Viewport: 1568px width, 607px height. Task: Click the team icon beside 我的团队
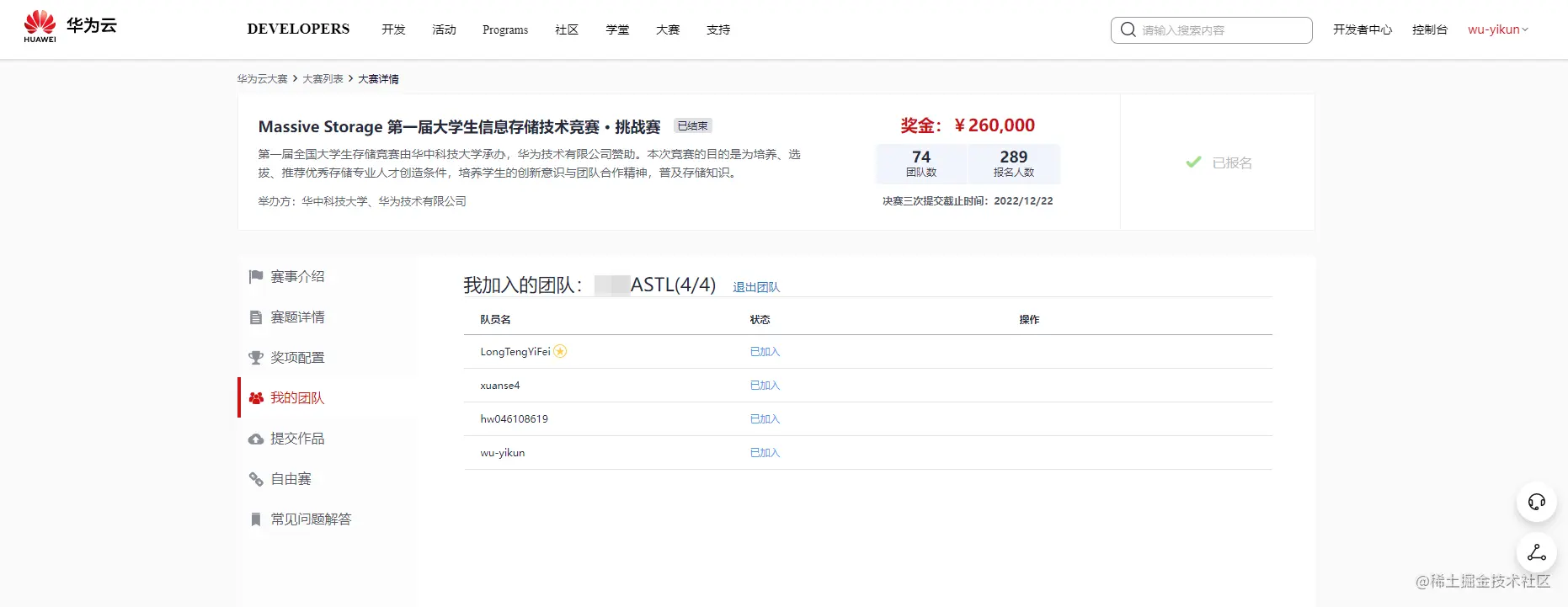point(256,398)
